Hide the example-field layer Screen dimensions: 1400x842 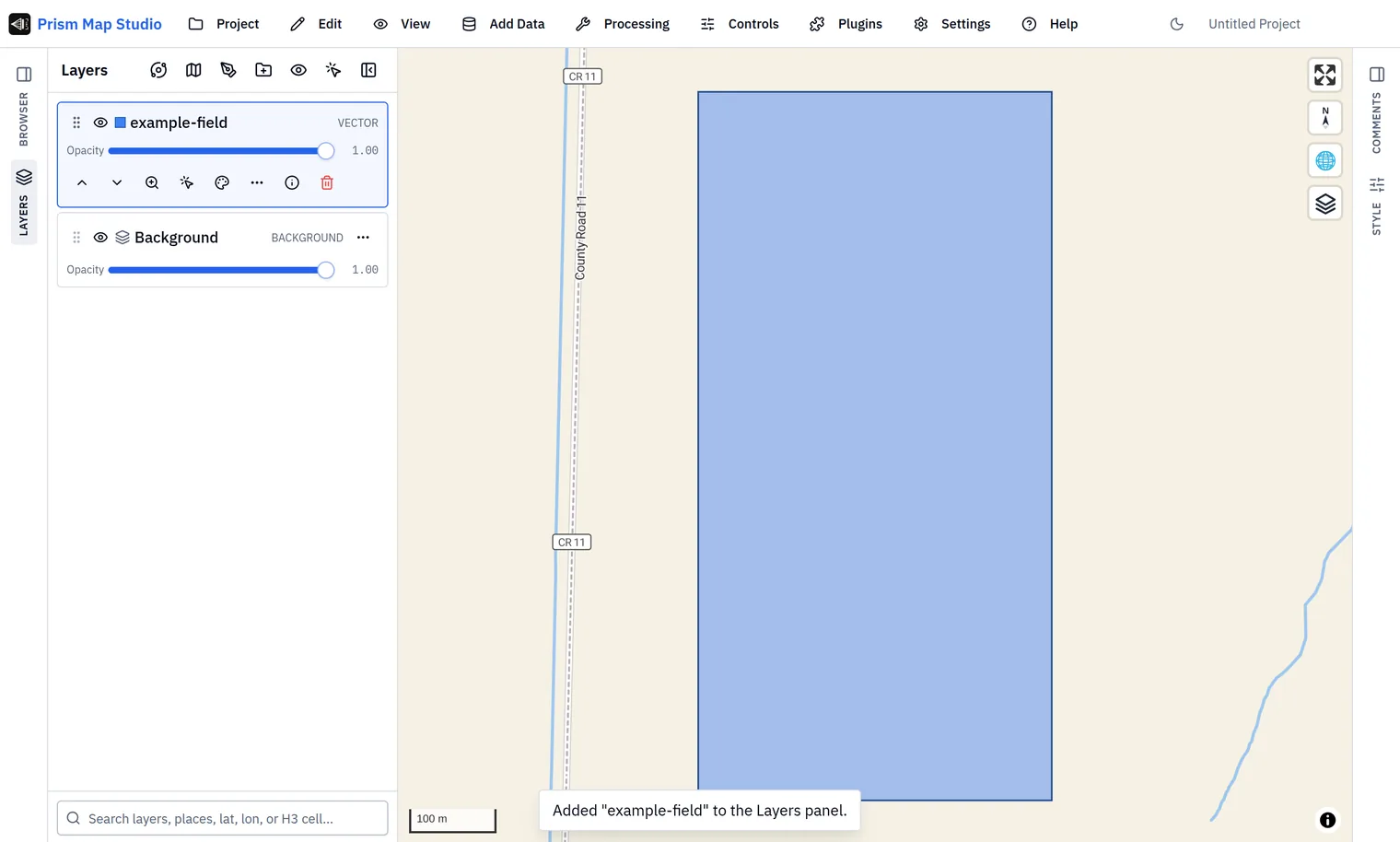pyautogui.click(x=100, y=123)
